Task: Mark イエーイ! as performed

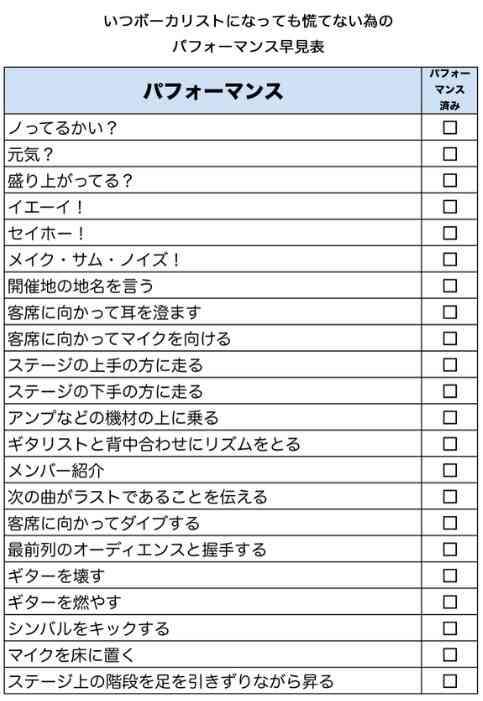Action: pos(449,207)
